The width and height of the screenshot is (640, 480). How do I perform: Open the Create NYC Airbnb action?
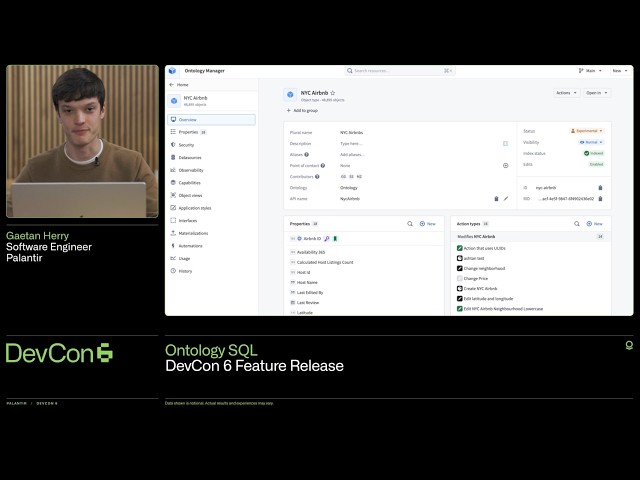[x=480, y=289]
